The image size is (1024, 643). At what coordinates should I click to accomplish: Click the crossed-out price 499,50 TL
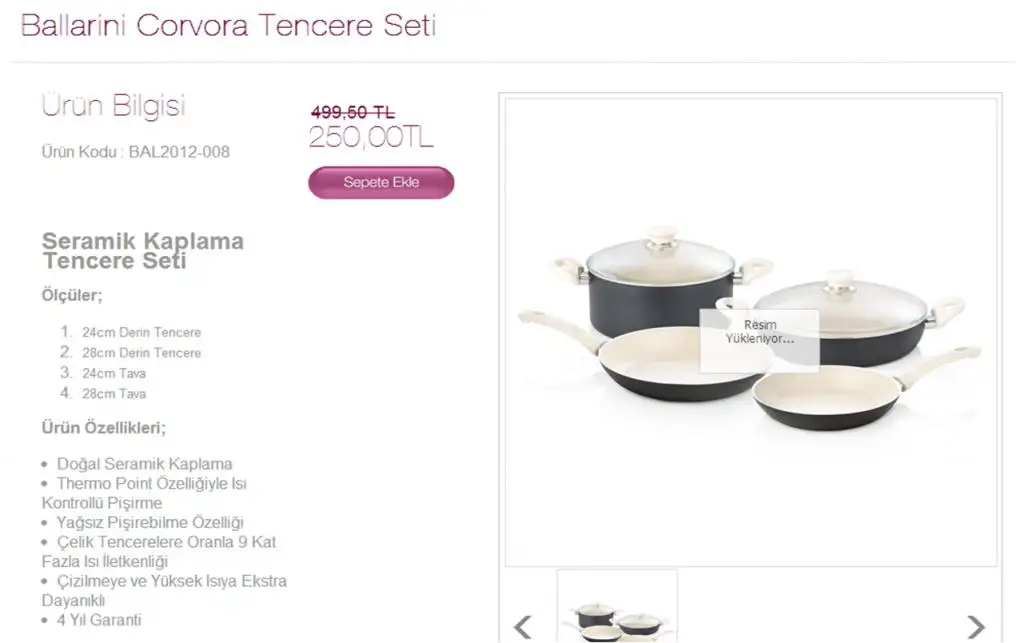[353, 112]
